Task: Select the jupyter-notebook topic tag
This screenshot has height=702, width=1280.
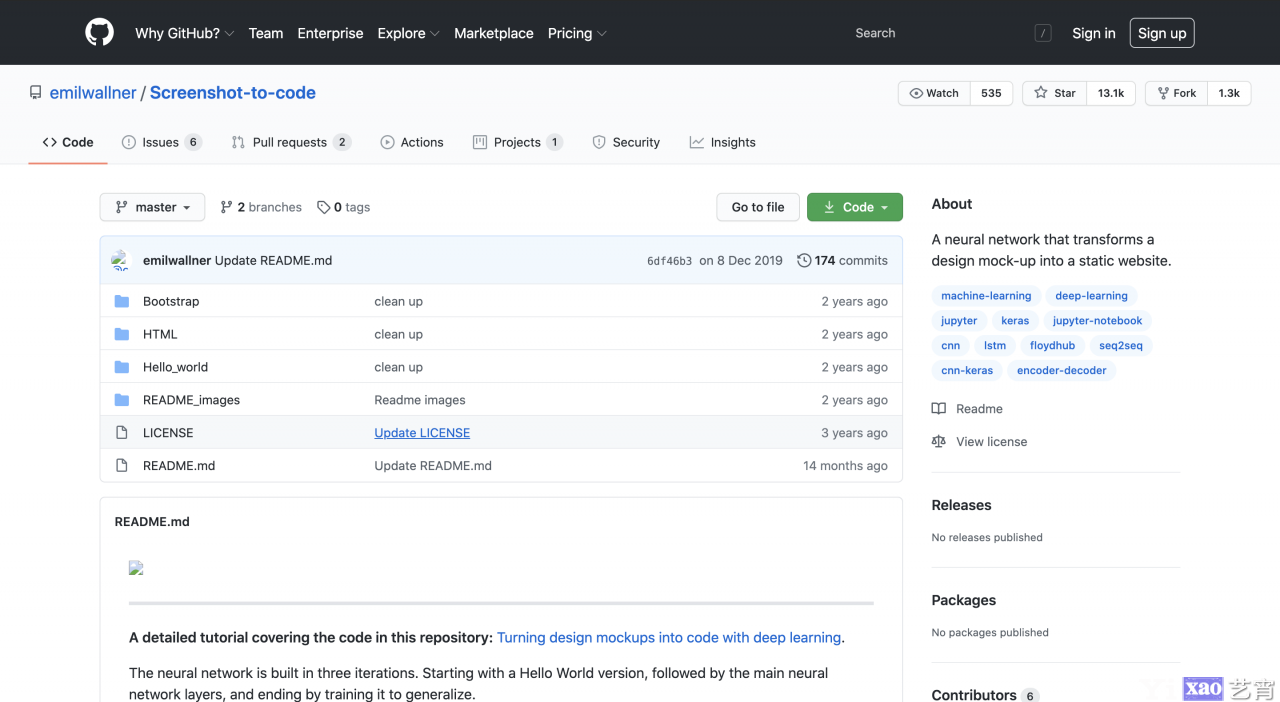Action: coord(1097,321)
